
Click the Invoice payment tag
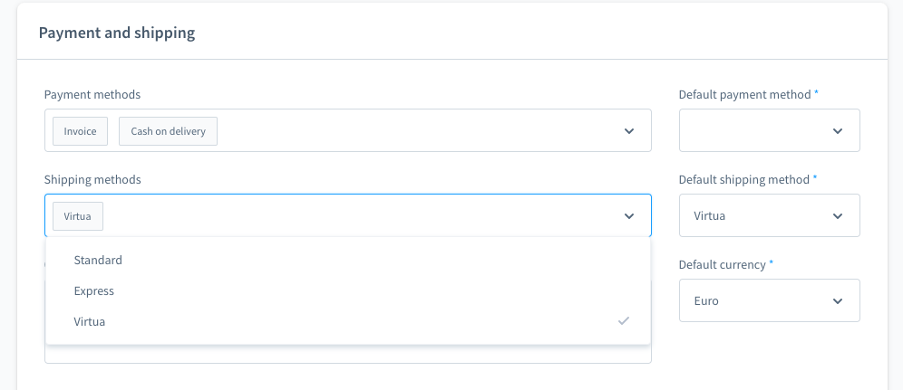pyautogui.click(x=80, y=131)
